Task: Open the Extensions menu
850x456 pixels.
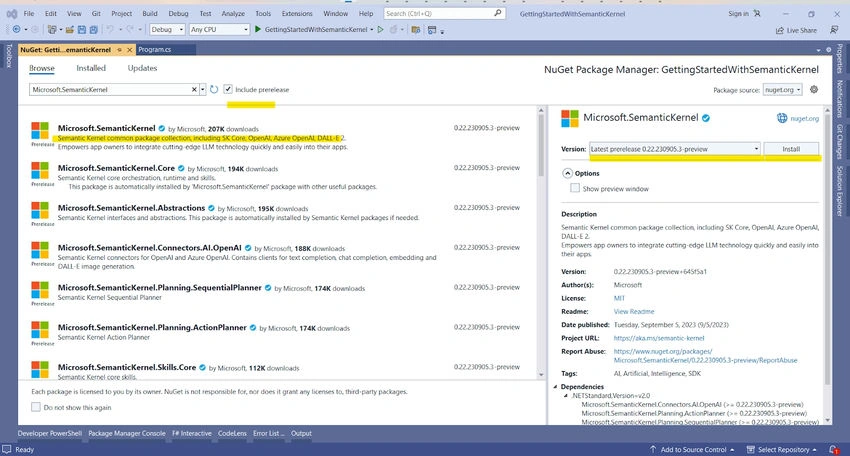Action: coord(297,14)
